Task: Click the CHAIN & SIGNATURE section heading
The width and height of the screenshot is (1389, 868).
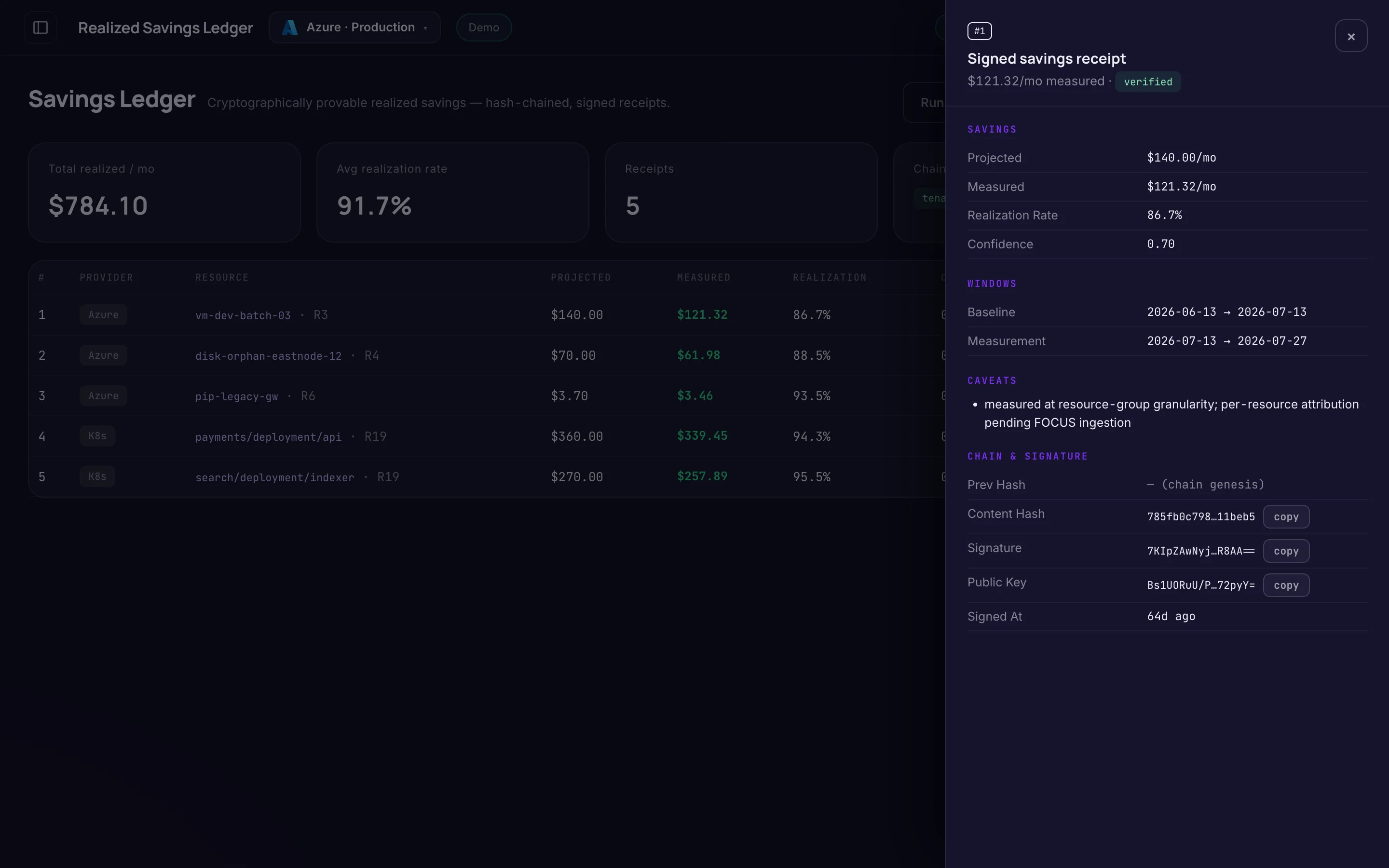Action: point(1027,456)
